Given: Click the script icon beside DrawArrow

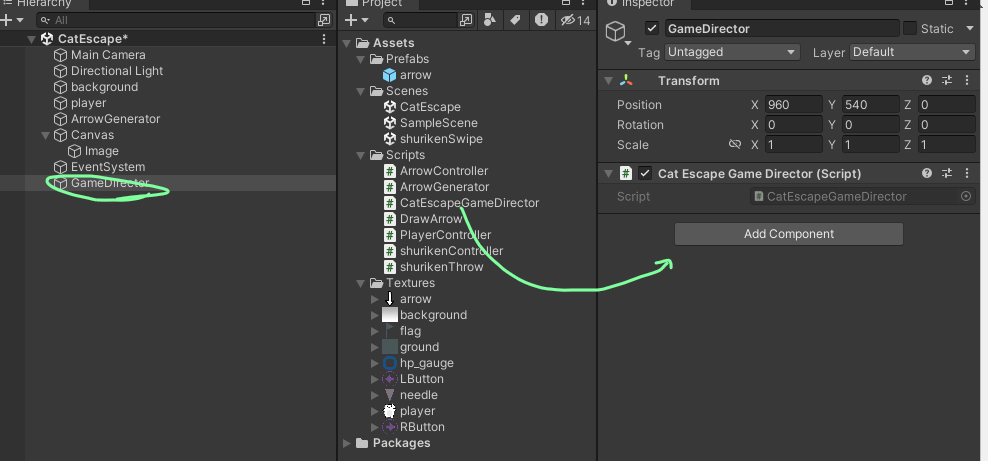Looking at the screenshot, I should 390,219.
